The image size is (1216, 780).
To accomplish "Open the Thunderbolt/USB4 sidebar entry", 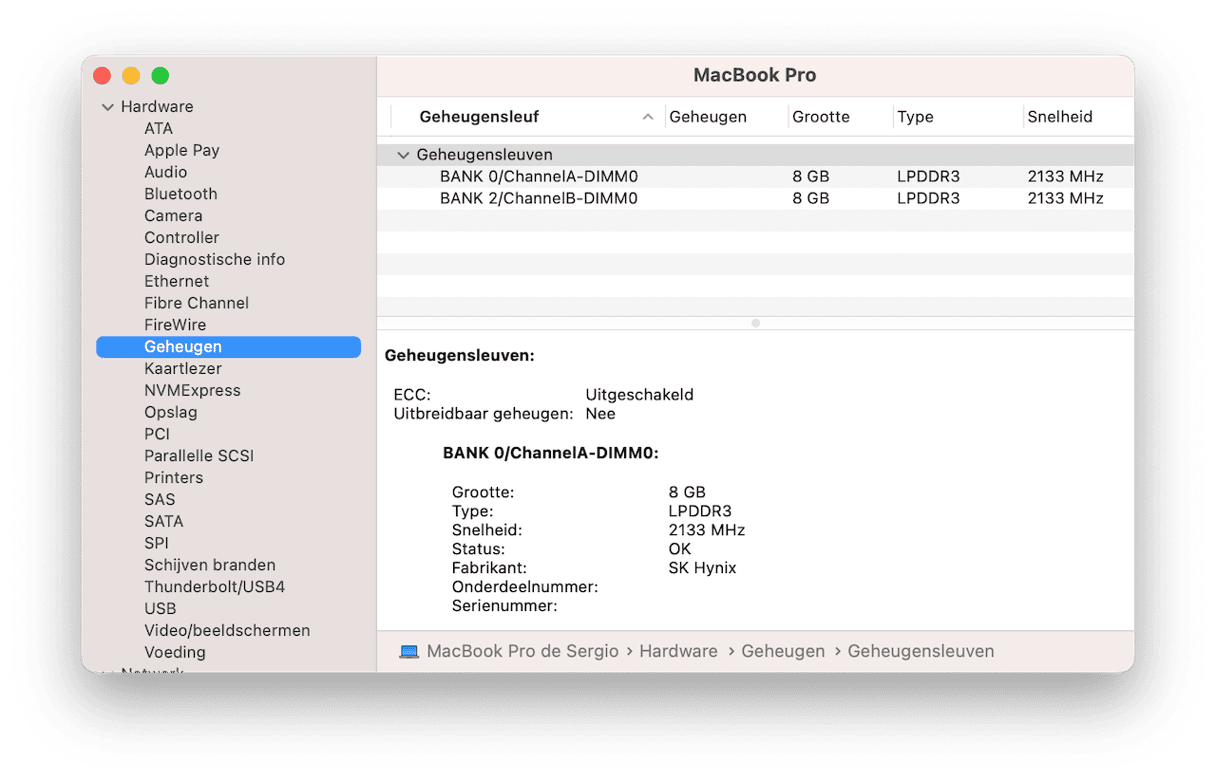I will [214, 587].
